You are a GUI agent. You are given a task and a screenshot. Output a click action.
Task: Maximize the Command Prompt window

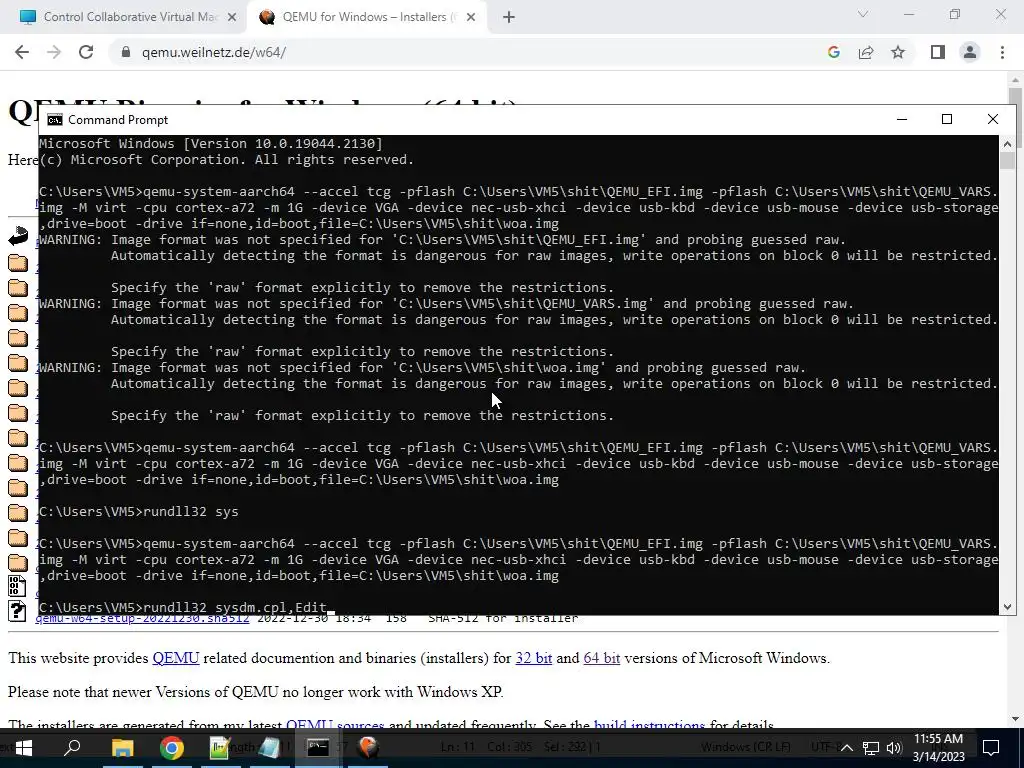947,119
